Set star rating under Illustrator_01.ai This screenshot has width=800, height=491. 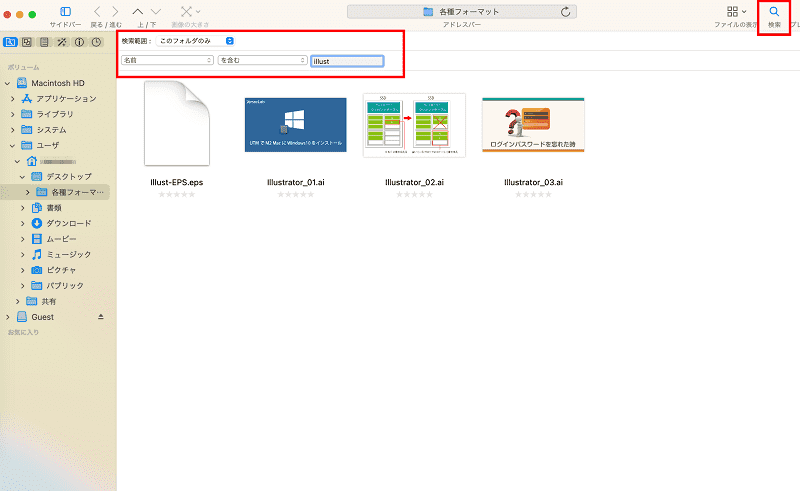point(295,194)
